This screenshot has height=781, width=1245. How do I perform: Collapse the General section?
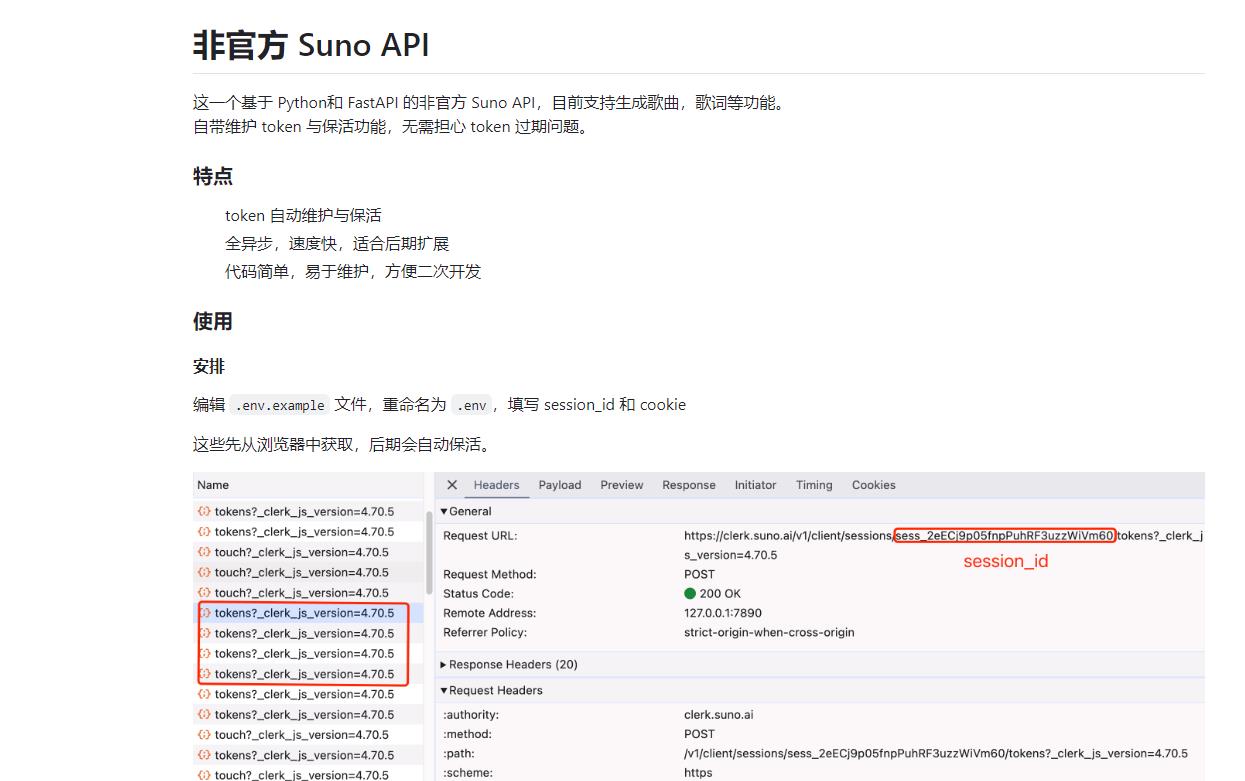pyautogui.click(x=466, y=511)
